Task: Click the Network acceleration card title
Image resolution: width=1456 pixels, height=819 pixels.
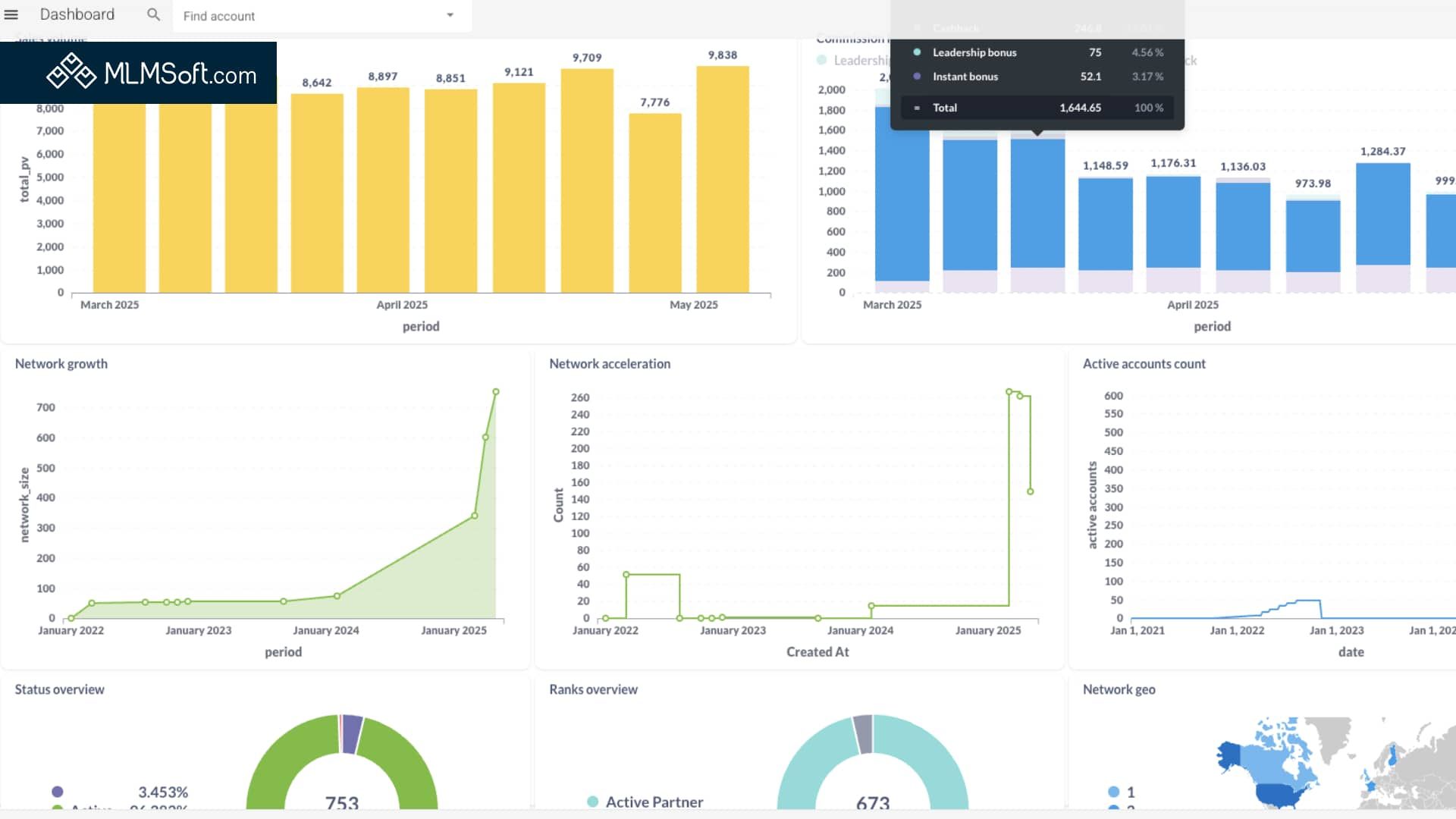Action: (610, 364)
